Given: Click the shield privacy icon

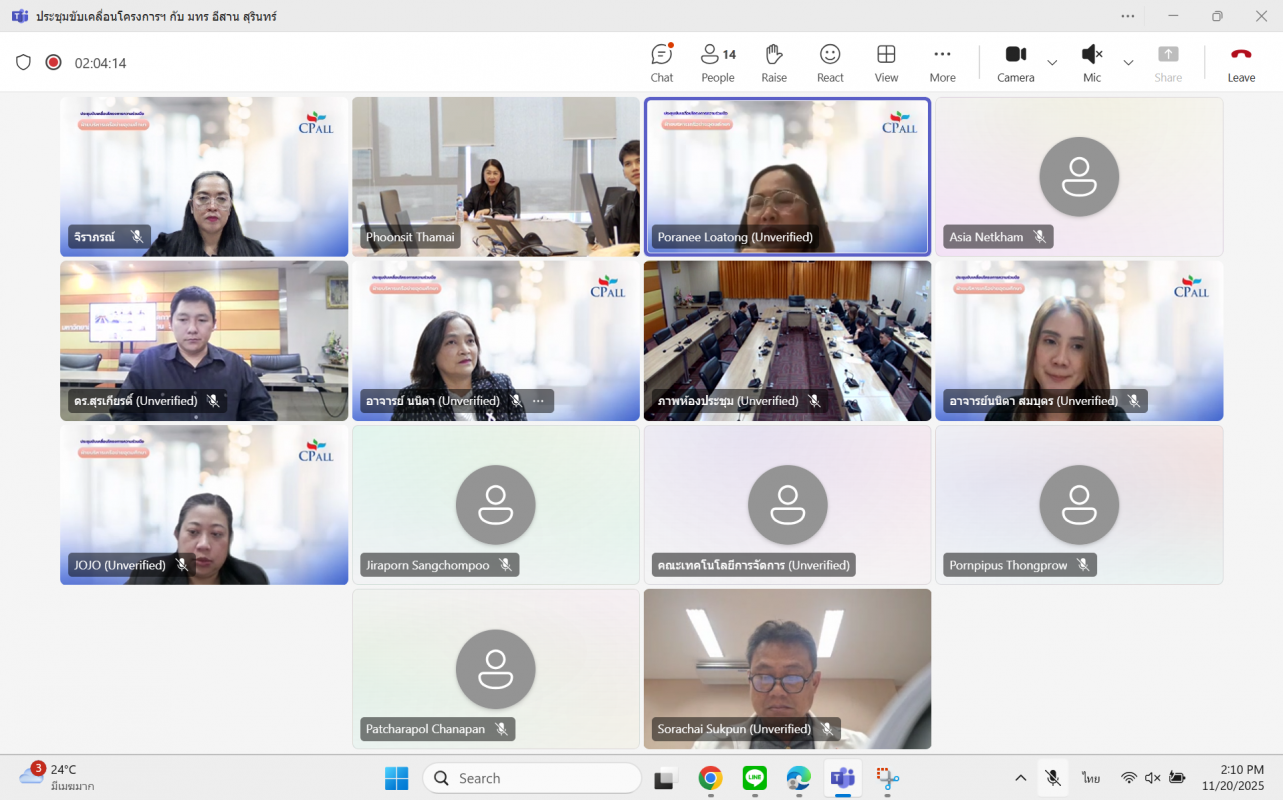Looking at the screenshot, I should coord(23,62).
